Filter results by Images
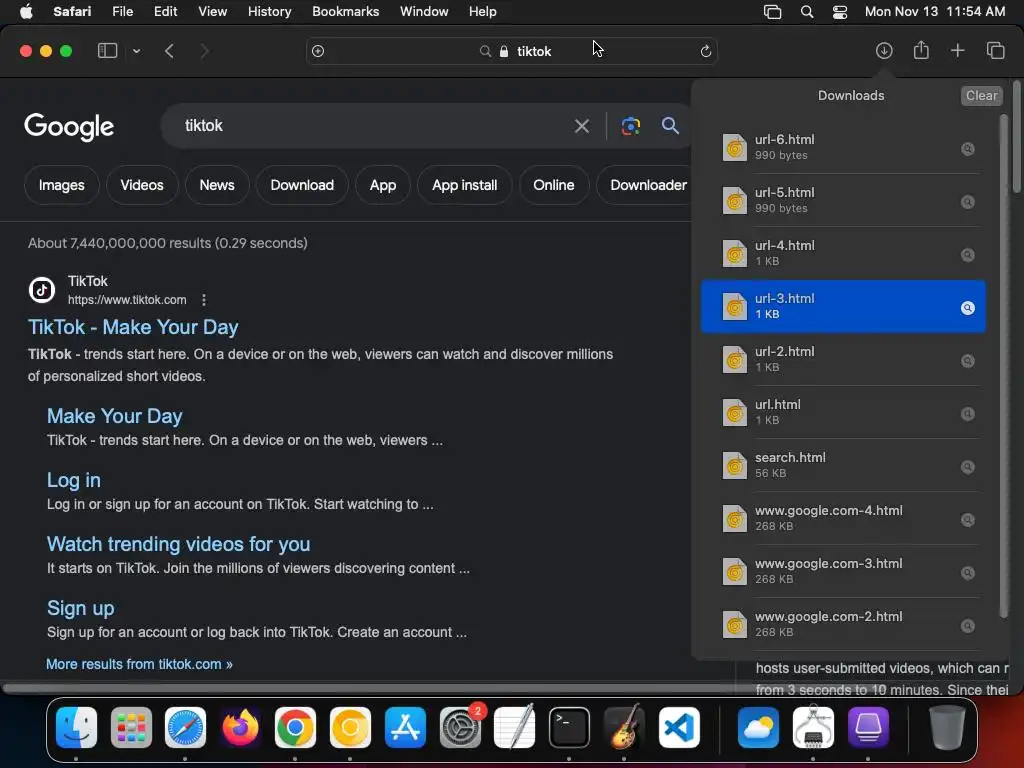This screenshot has width=1024, height=768. click(61, 185)
